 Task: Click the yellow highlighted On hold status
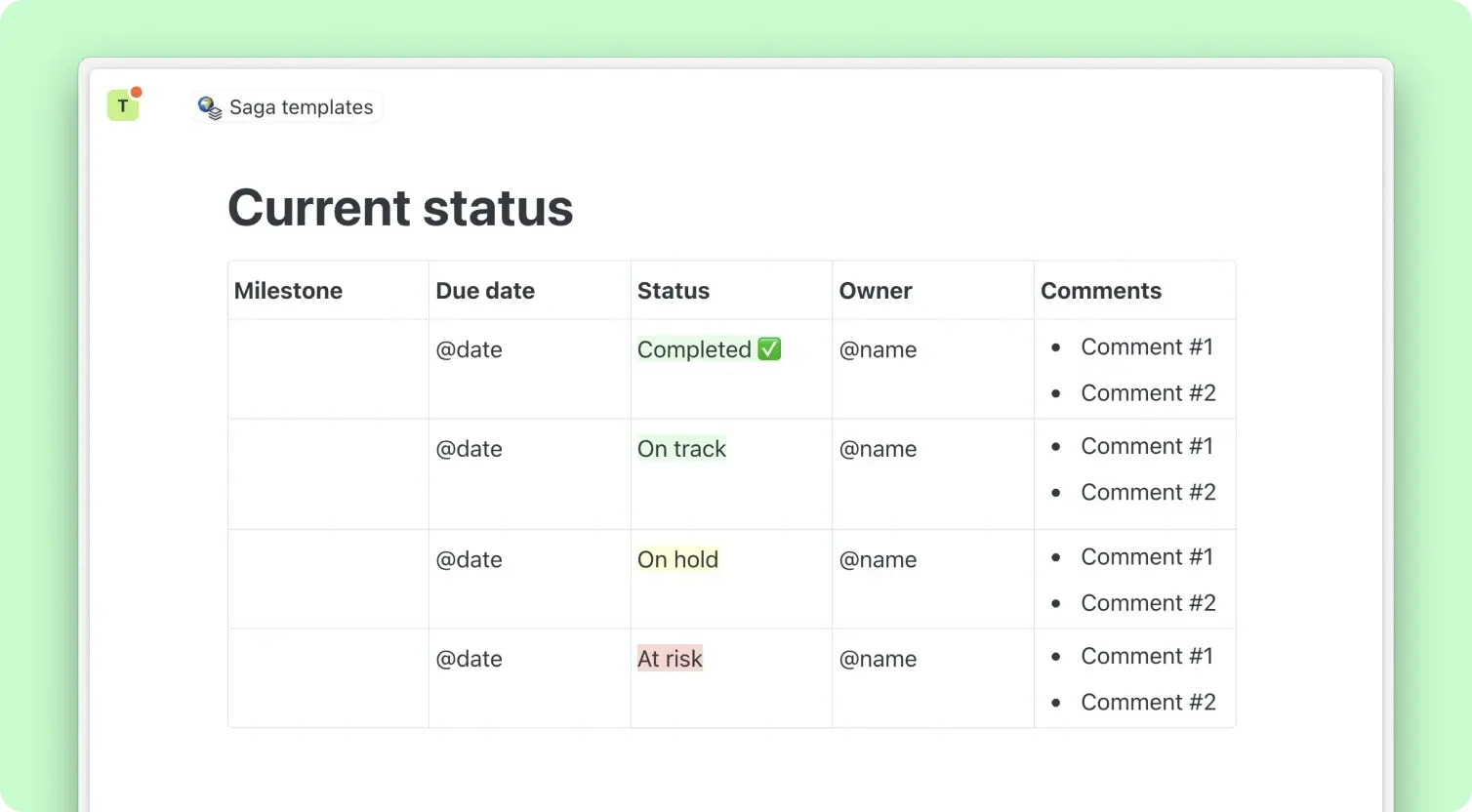tap(677, 559)
